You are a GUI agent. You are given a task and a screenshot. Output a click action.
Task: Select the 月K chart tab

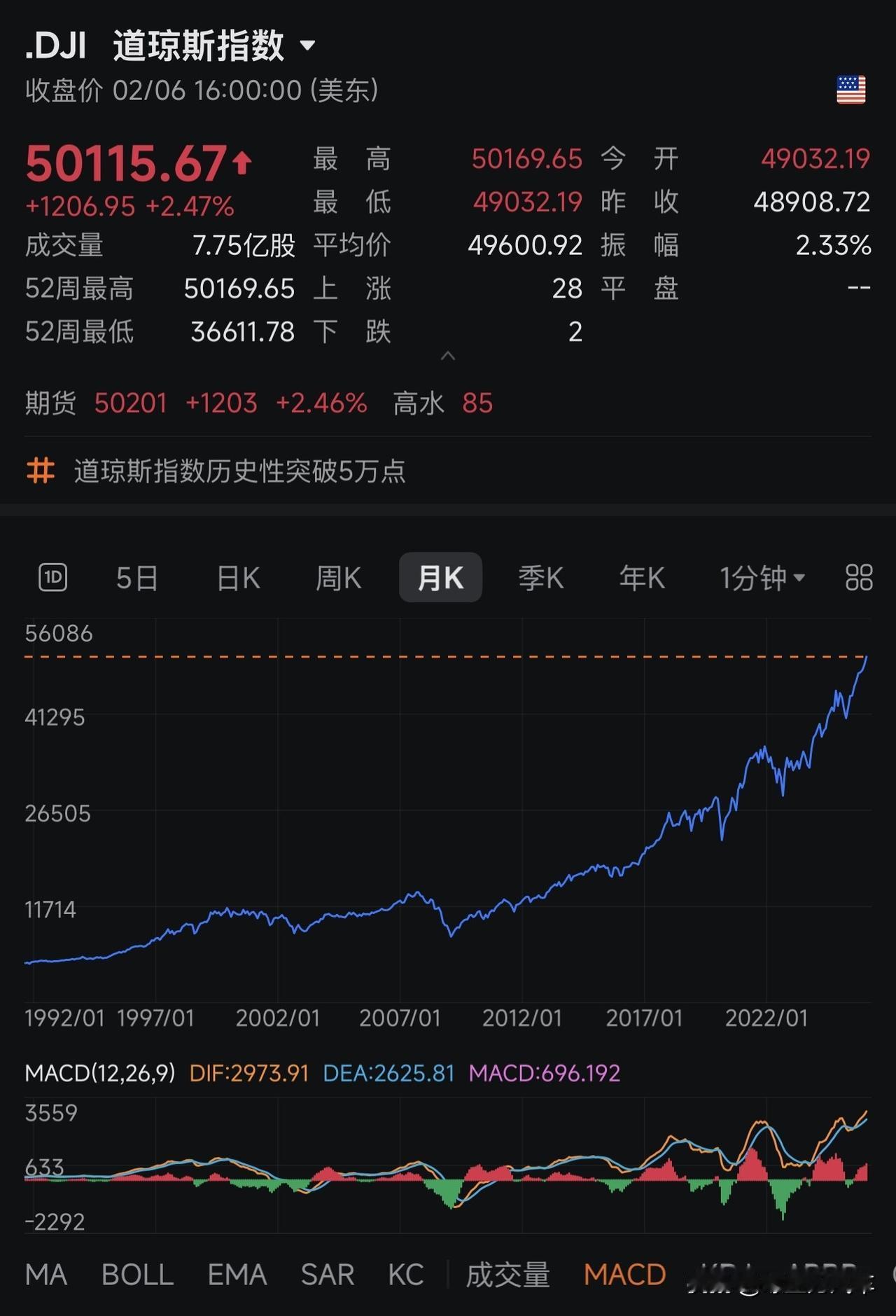[x=440, y=578]
